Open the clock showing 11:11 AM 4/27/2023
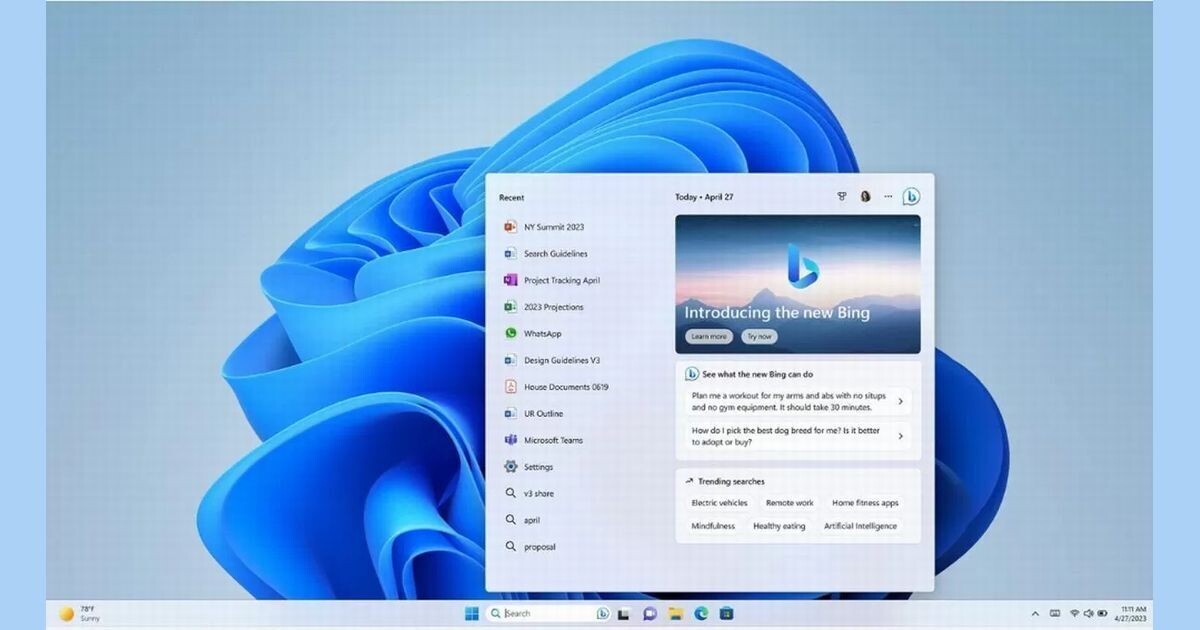1200x630 pixels. click(x=1133, y=613)
